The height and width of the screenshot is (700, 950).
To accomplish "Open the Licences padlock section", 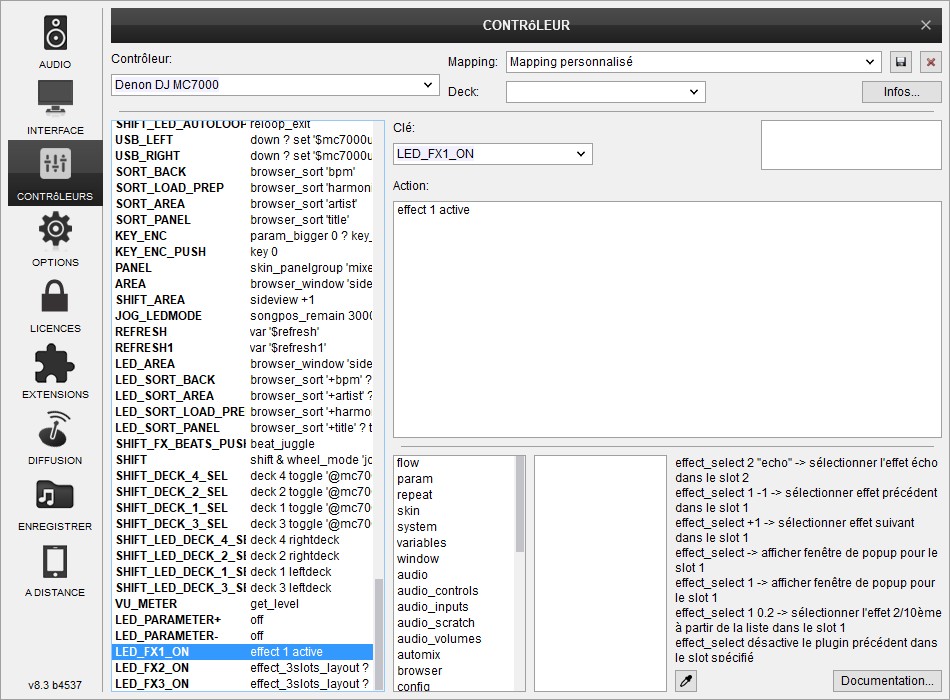I will click(55, 306).
